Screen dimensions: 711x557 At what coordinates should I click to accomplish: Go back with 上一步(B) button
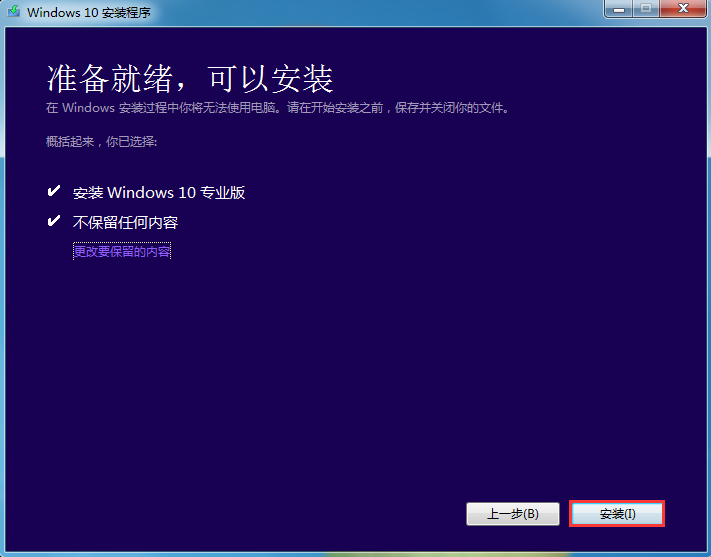click(x=513, y=513)
